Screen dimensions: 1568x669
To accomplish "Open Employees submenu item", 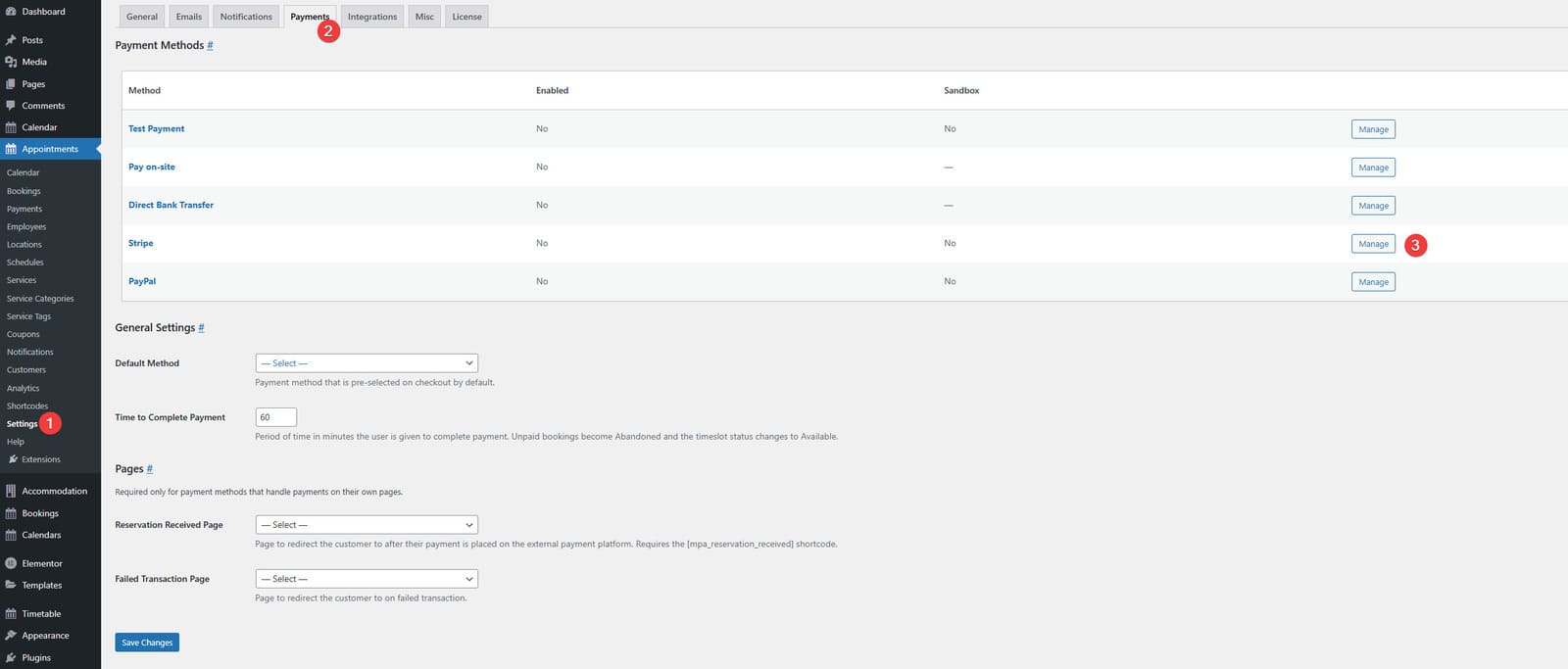I will tap(26, 226).
